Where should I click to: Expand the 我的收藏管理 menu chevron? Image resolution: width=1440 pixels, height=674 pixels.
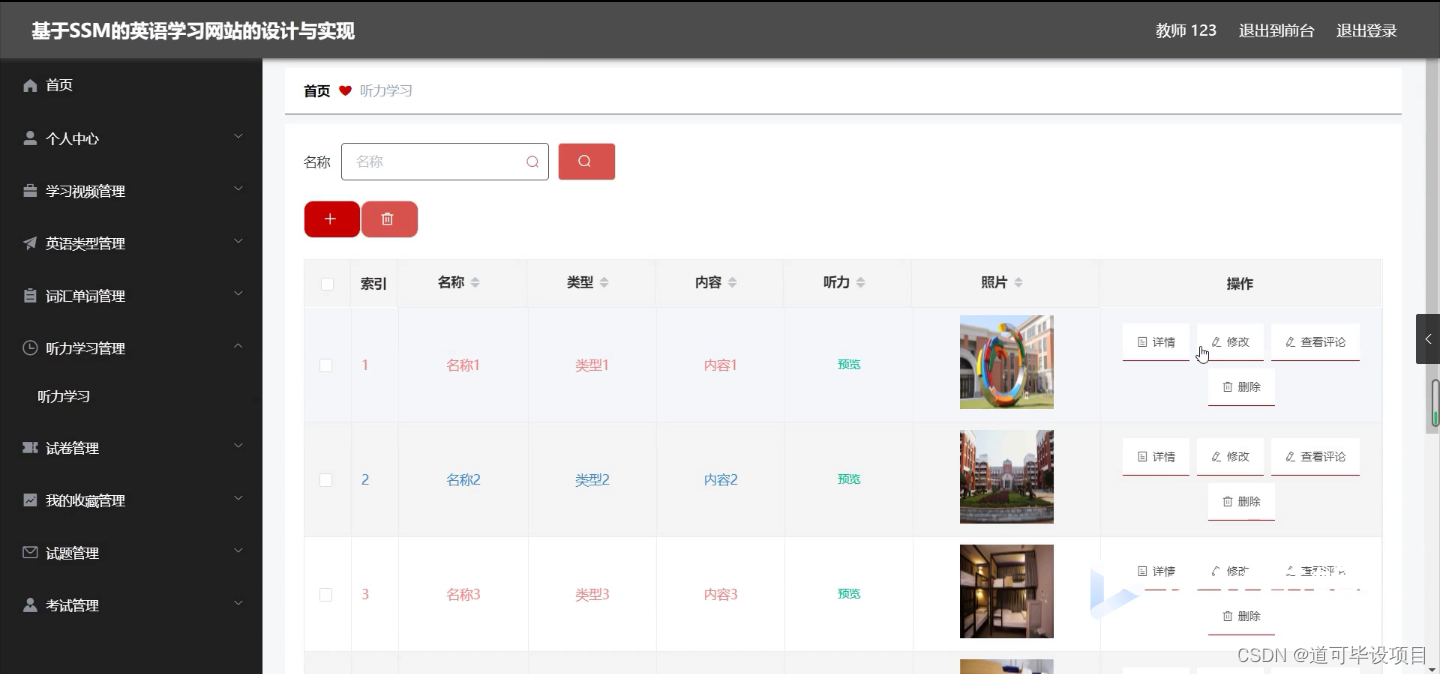pyautogui.click(x=238, y=497)
